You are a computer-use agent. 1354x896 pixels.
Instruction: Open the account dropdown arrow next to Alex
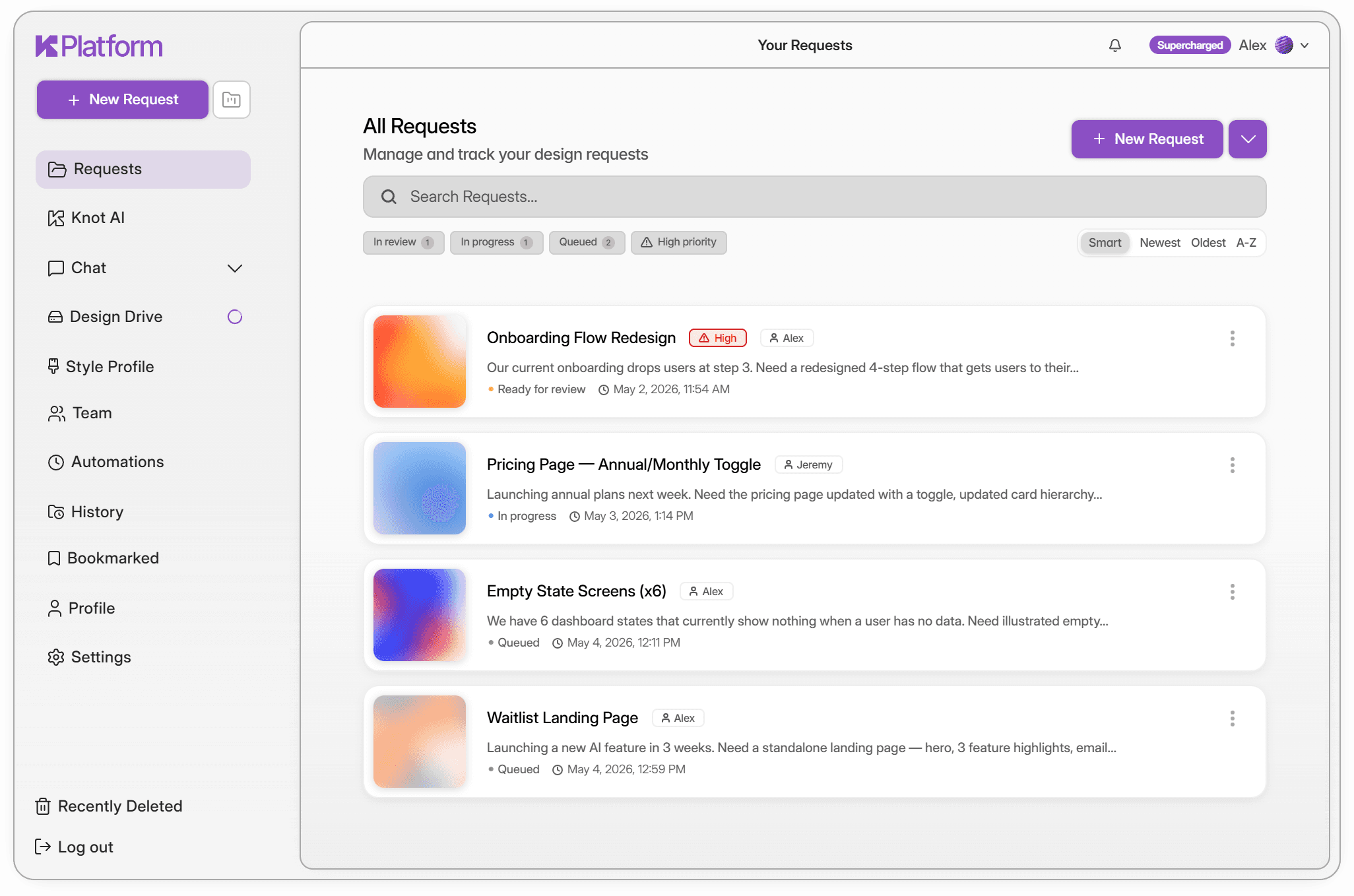1305,46
